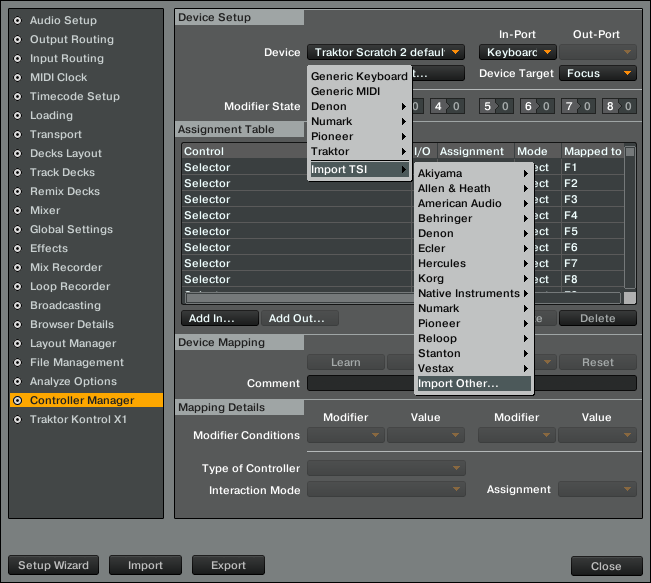This screenshot has width=651, height=583.
Task: Expand Behringer submenu entry
Action: tap(473, 218)
